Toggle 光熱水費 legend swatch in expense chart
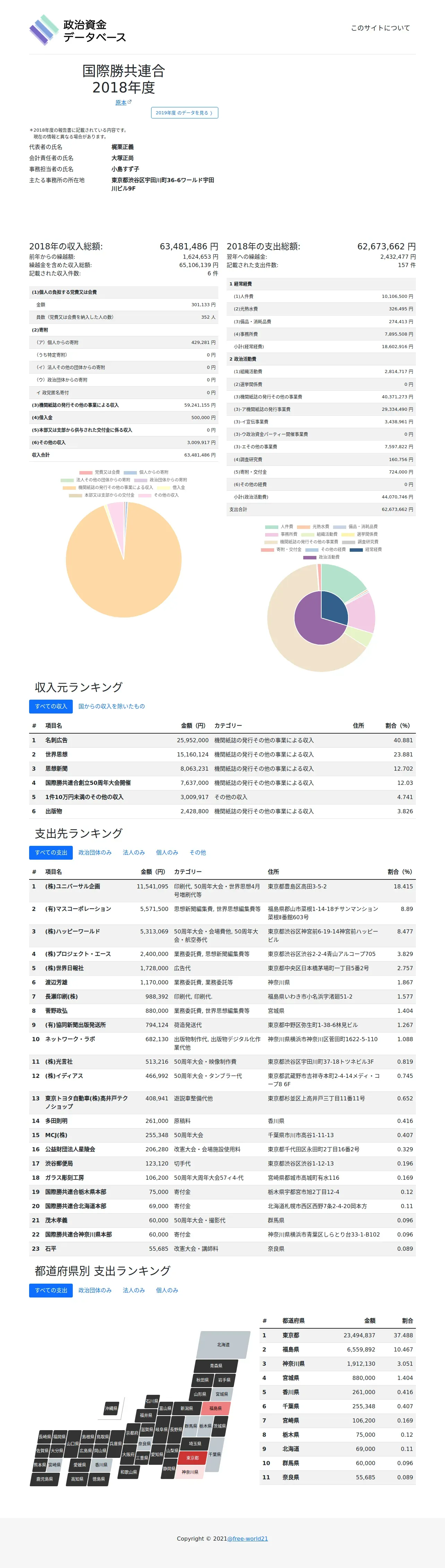This screenshot has width=445, height=1568. (x=303, y=526)
